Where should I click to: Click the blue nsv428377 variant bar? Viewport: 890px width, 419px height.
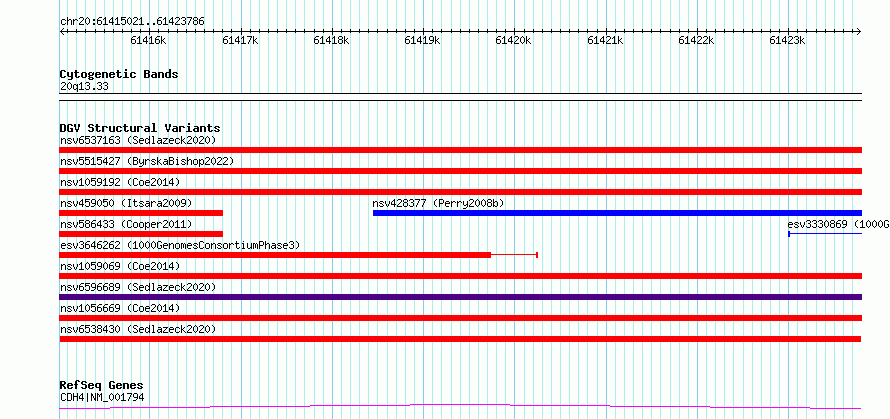[x=618, y=213]
